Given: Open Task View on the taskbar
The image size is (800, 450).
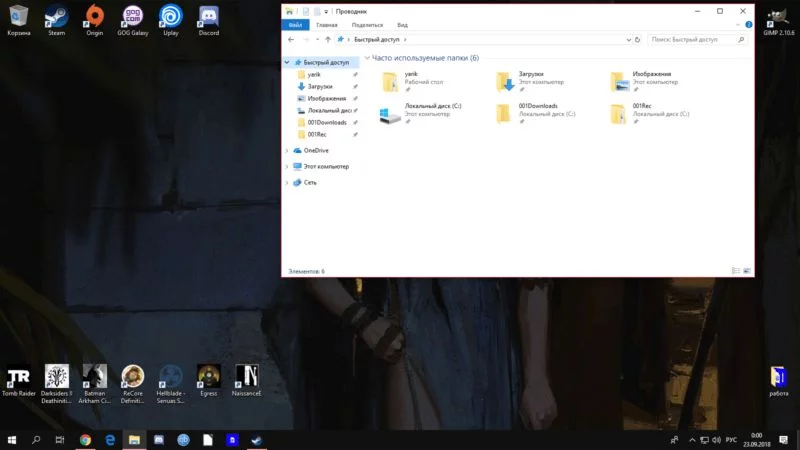Looking at the screenshot, I should pos(60,440).
